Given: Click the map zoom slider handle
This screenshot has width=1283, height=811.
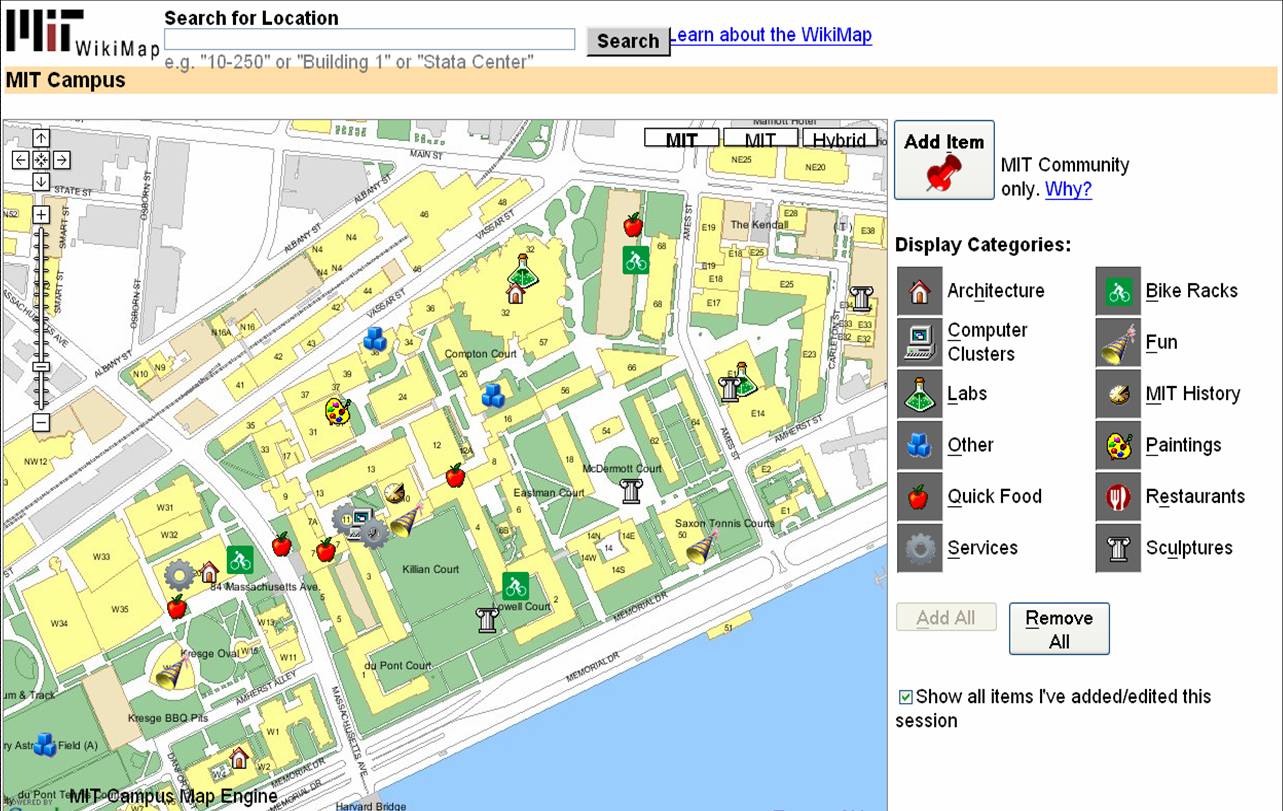Looking at the screenshot, I should [41, 367].
